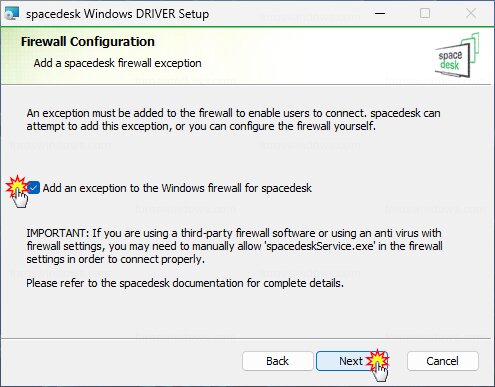Click the 'Please refer to the spacedesk documentation' line
This screenshot has width=495, height=387.
185,283
